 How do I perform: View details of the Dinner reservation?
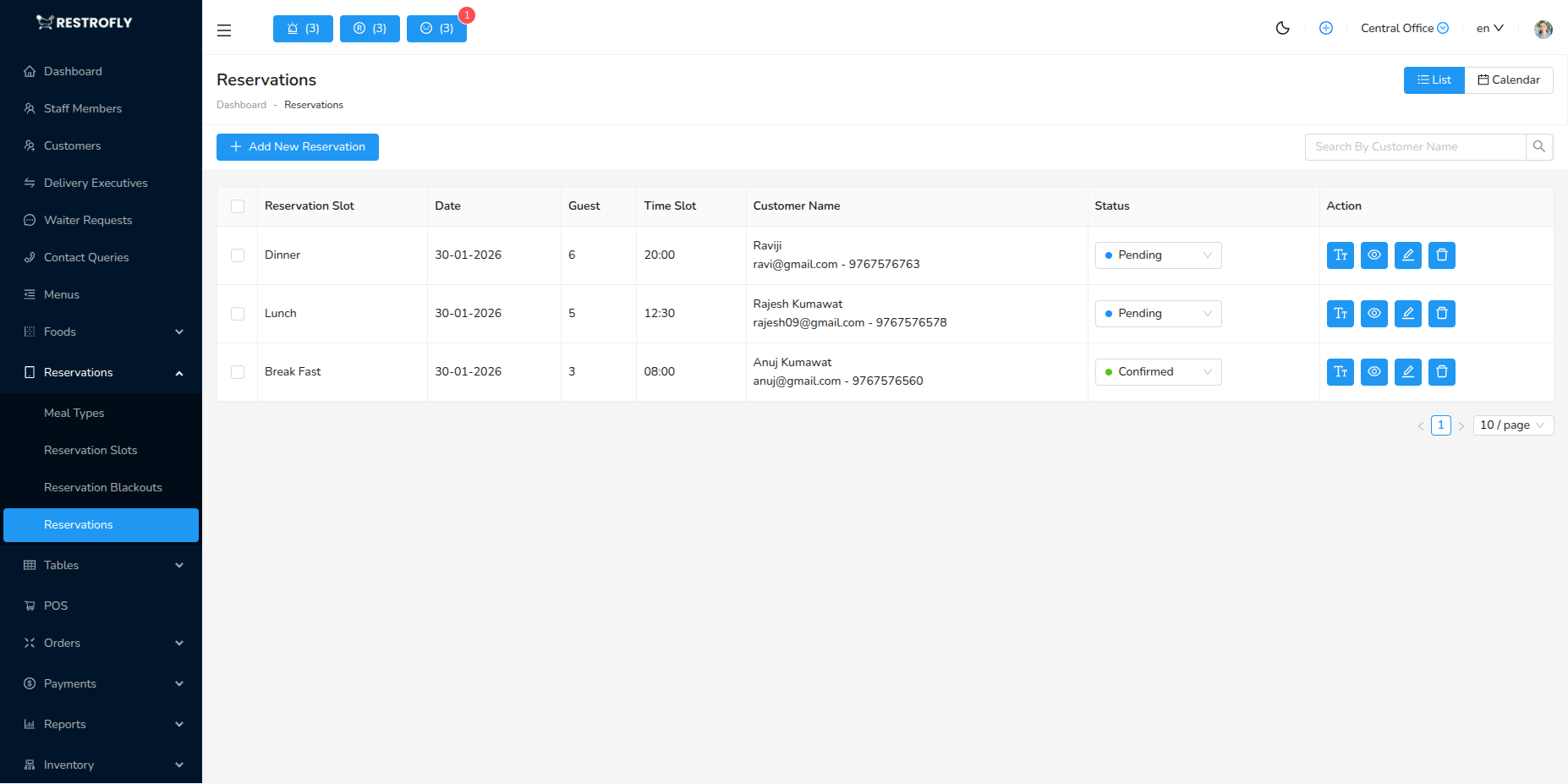(1373, 255)
